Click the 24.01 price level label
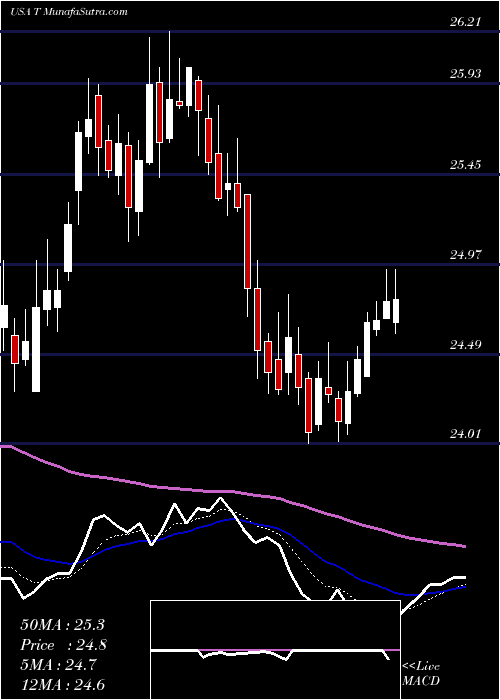Screen dimensions: 500x700 pyautogui.click(x=465, y=433)
